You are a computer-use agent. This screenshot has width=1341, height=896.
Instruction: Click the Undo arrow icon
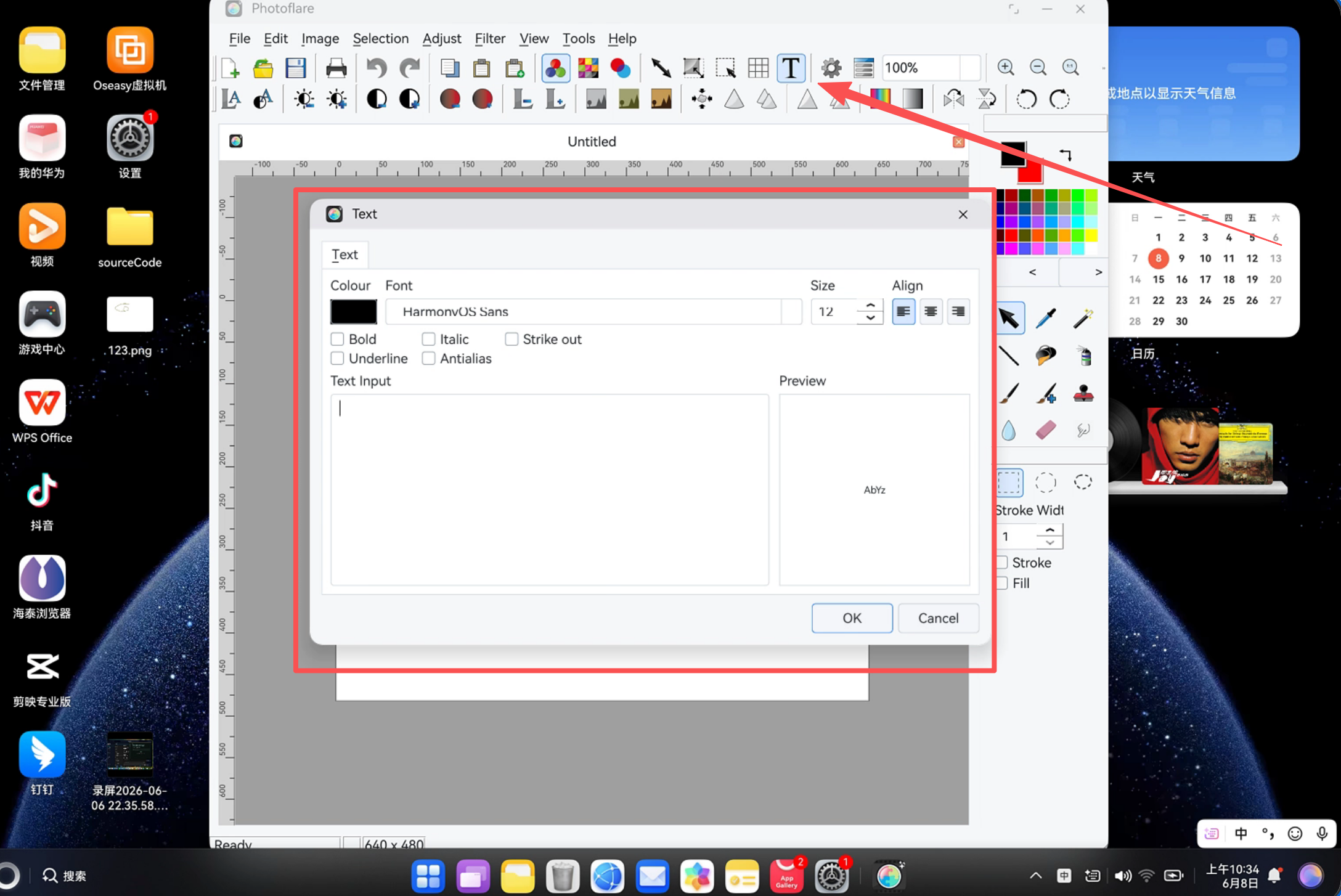[377, 68]
